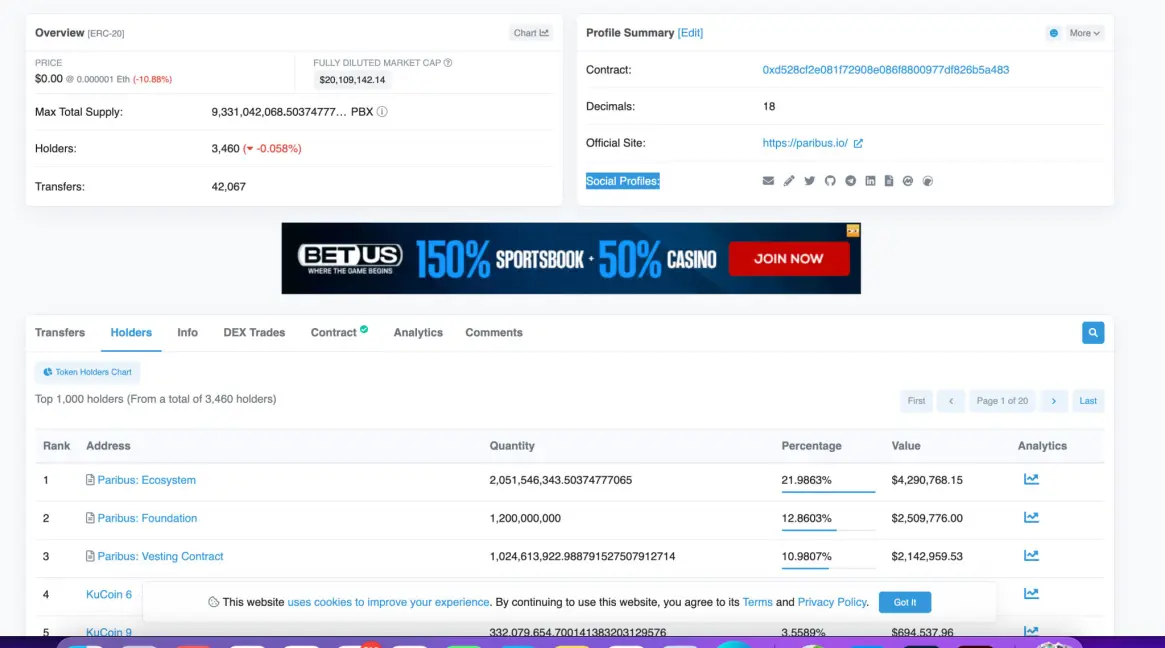The width and height of the screenshot is (1165, 648).
Task: Click the Percentage column header
Action: (x=811, y=446)
